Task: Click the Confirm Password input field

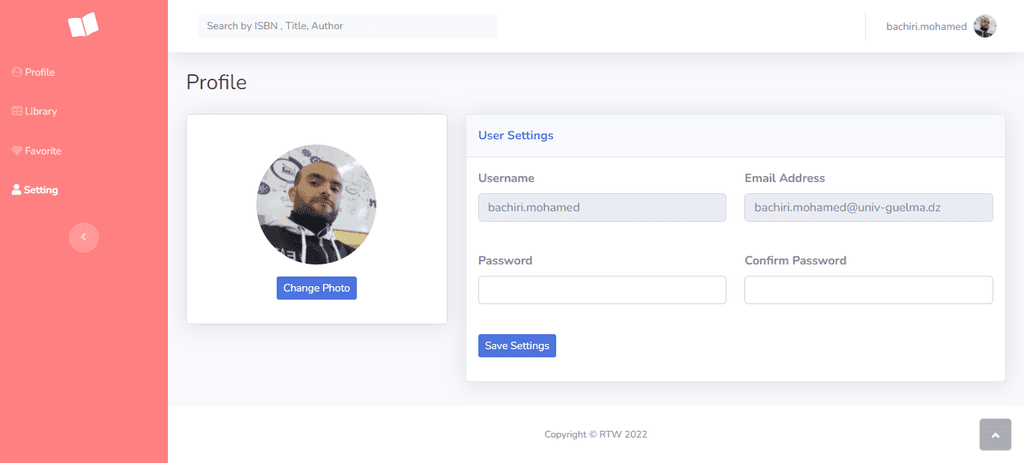Action: click(869, 290)
